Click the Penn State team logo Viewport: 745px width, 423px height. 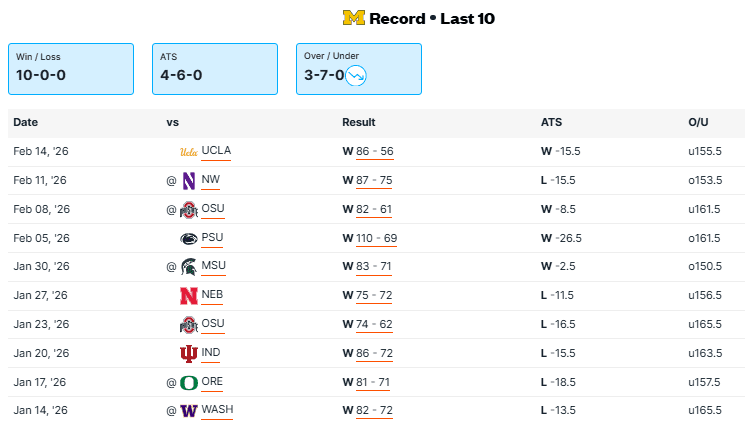(x=188, y=238)
